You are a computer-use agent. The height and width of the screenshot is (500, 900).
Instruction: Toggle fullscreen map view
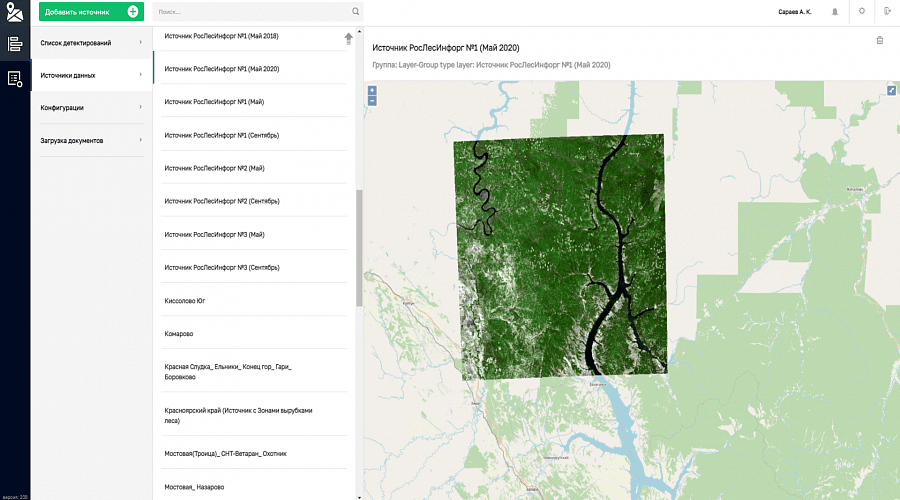(891, 90)
